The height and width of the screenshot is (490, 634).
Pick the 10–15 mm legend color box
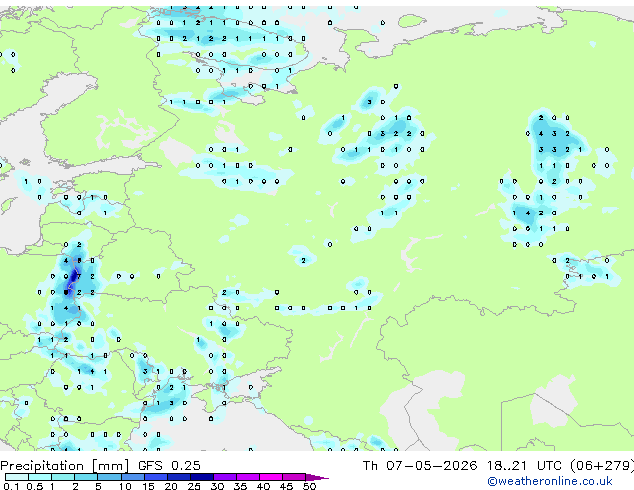132,477
